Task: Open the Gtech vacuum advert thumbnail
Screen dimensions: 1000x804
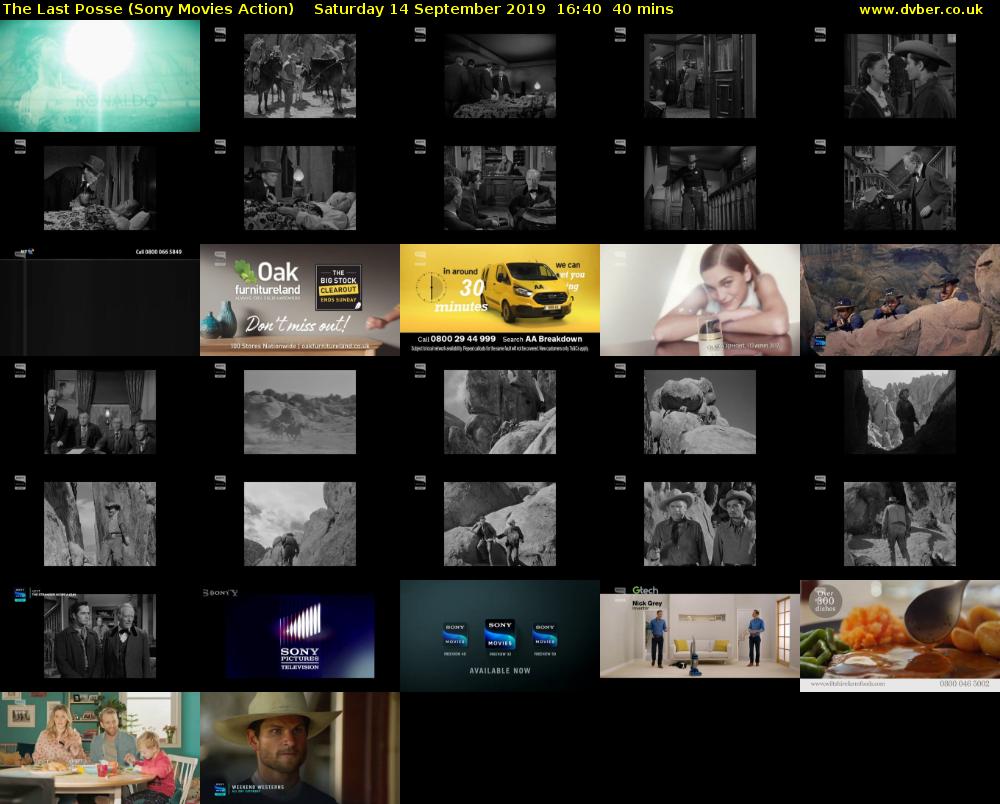Action: click(x=700, y=636)
